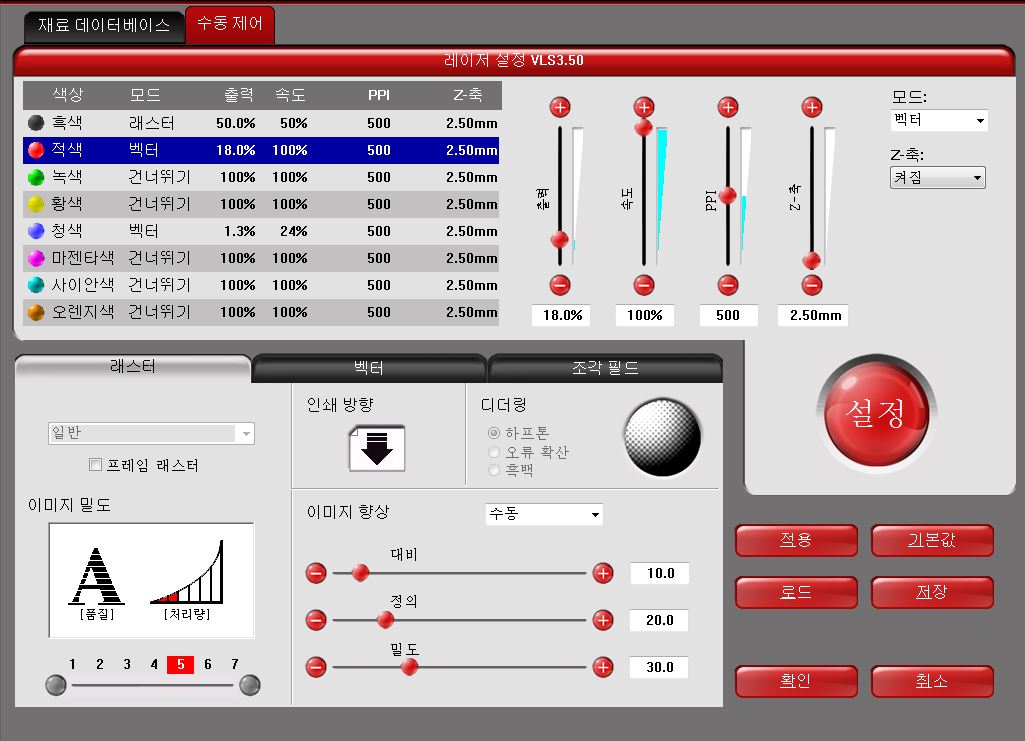Select the 하프톤 dithering radio button

(x=494, y=433)
